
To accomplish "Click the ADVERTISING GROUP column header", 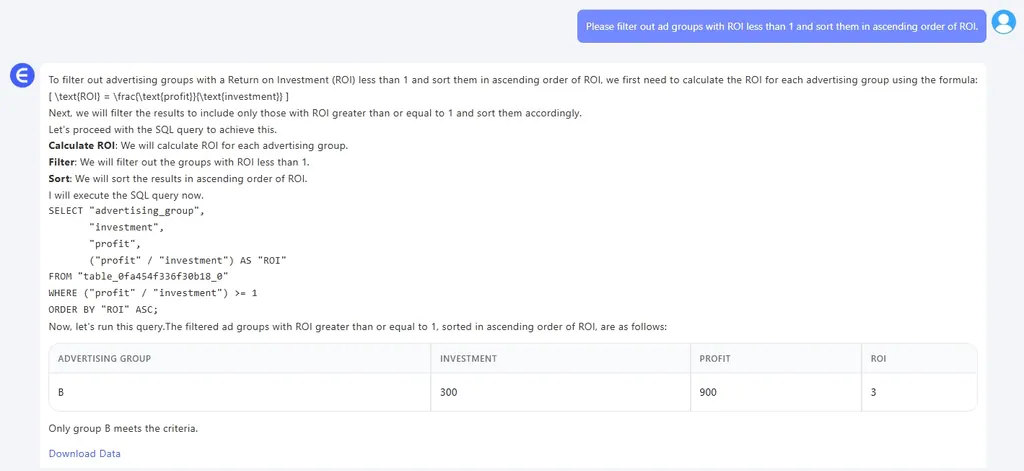I will [x=105, y=358].
